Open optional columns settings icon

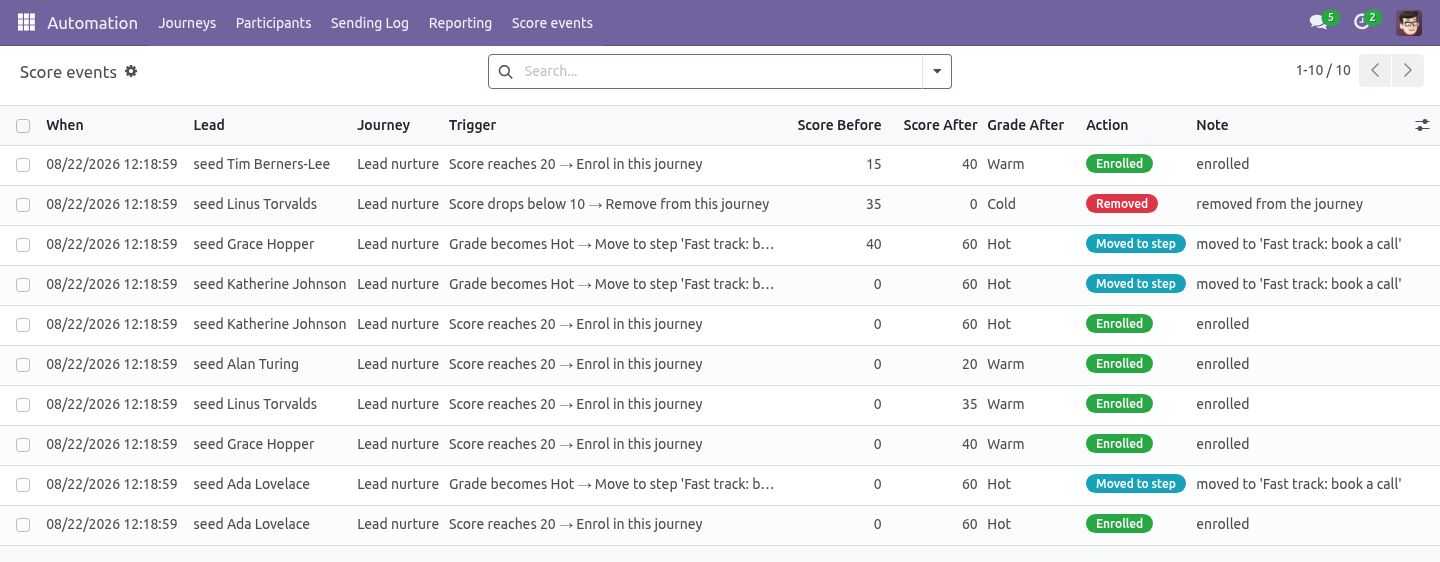(1422, 125)
